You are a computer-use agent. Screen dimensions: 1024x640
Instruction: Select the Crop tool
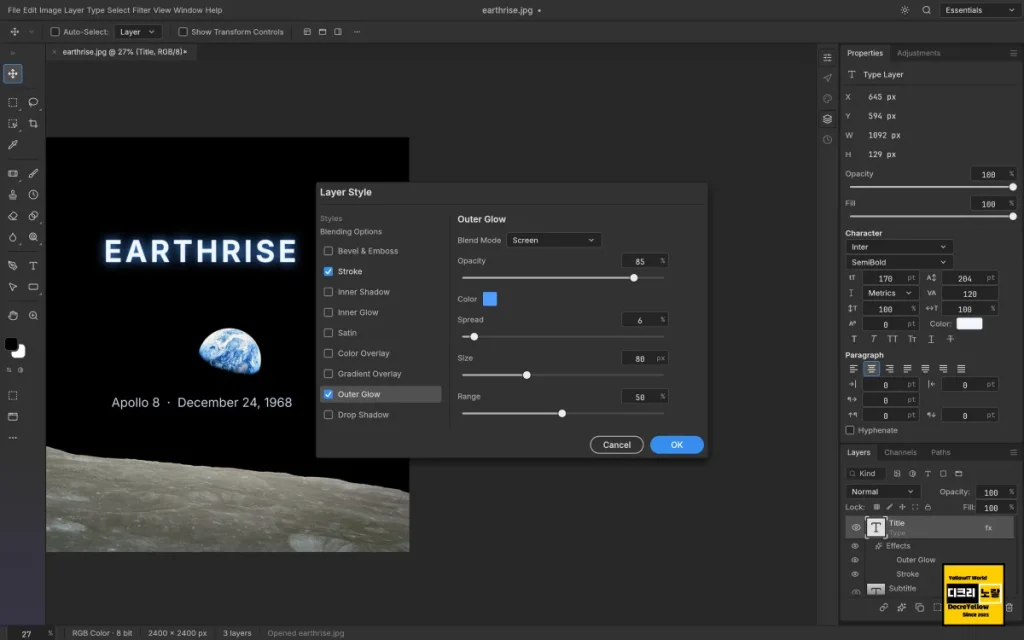point(33,123)
